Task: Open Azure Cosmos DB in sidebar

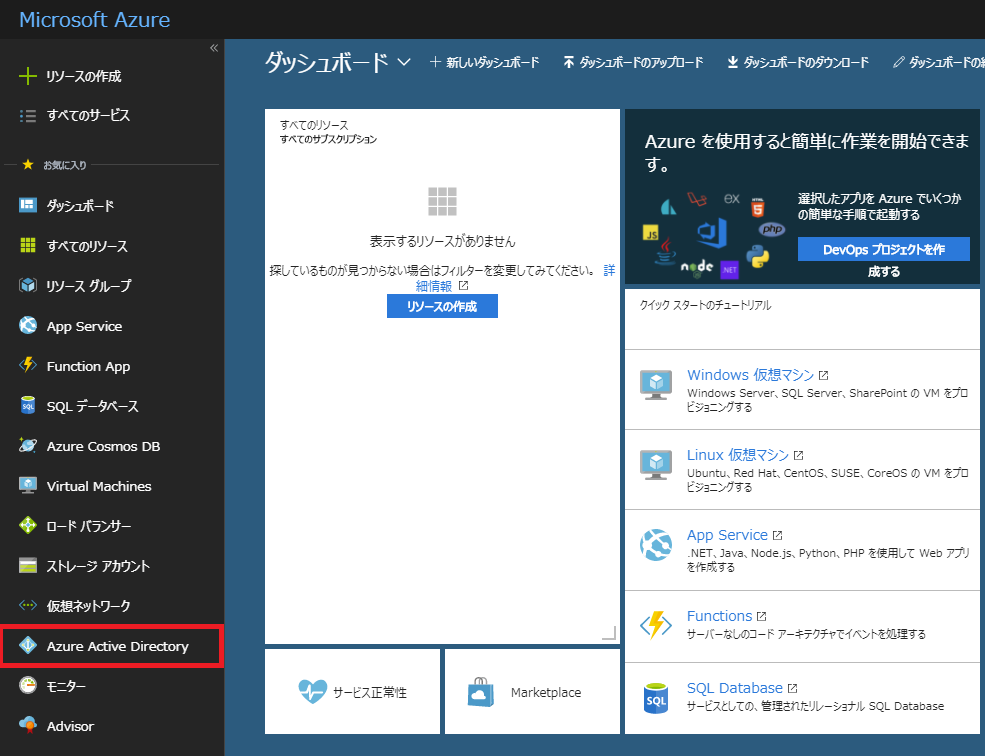Action: [103, 446]
